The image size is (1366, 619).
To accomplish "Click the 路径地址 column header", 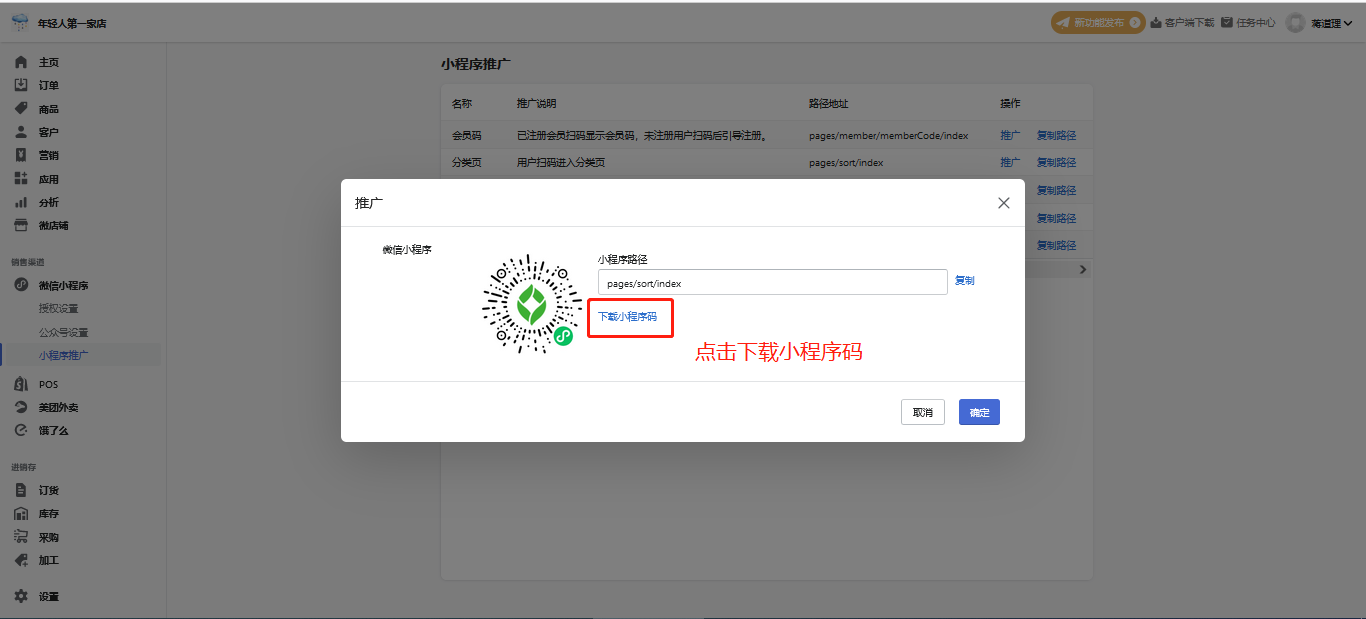I will [828, 103].
